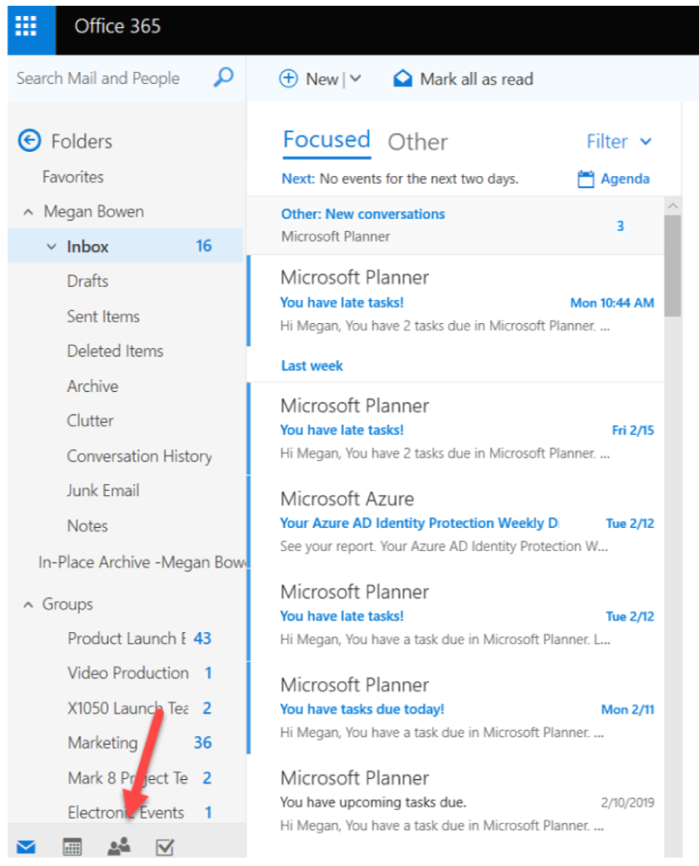Screen dimensions: 699x866
Task: Collapse the Inbox folder chevron
Action: [51, 246]
